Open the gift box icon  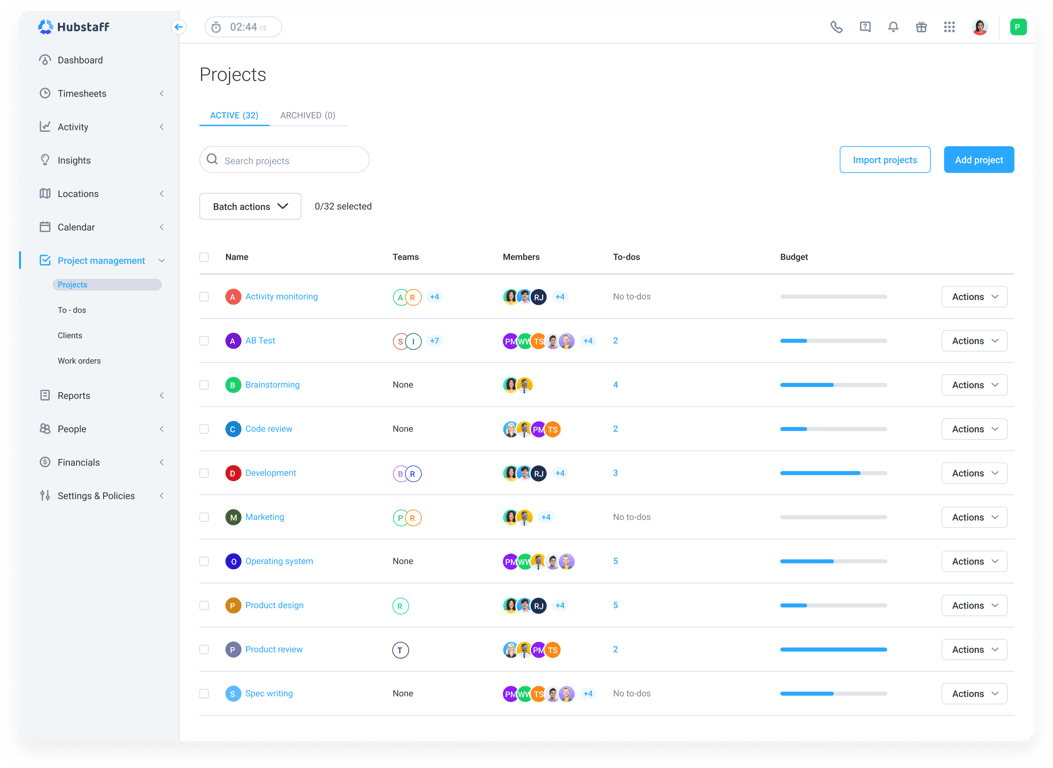click(x=921, y=27)
